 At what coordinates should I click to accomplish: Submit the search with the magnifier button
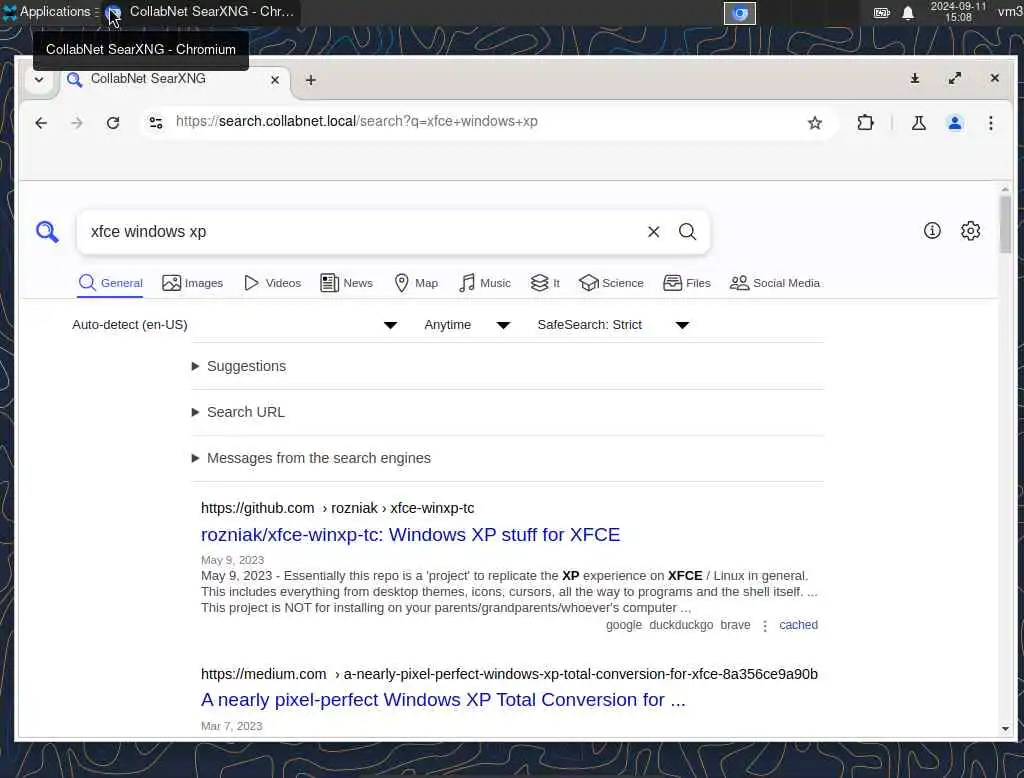[x=687, y=231]
